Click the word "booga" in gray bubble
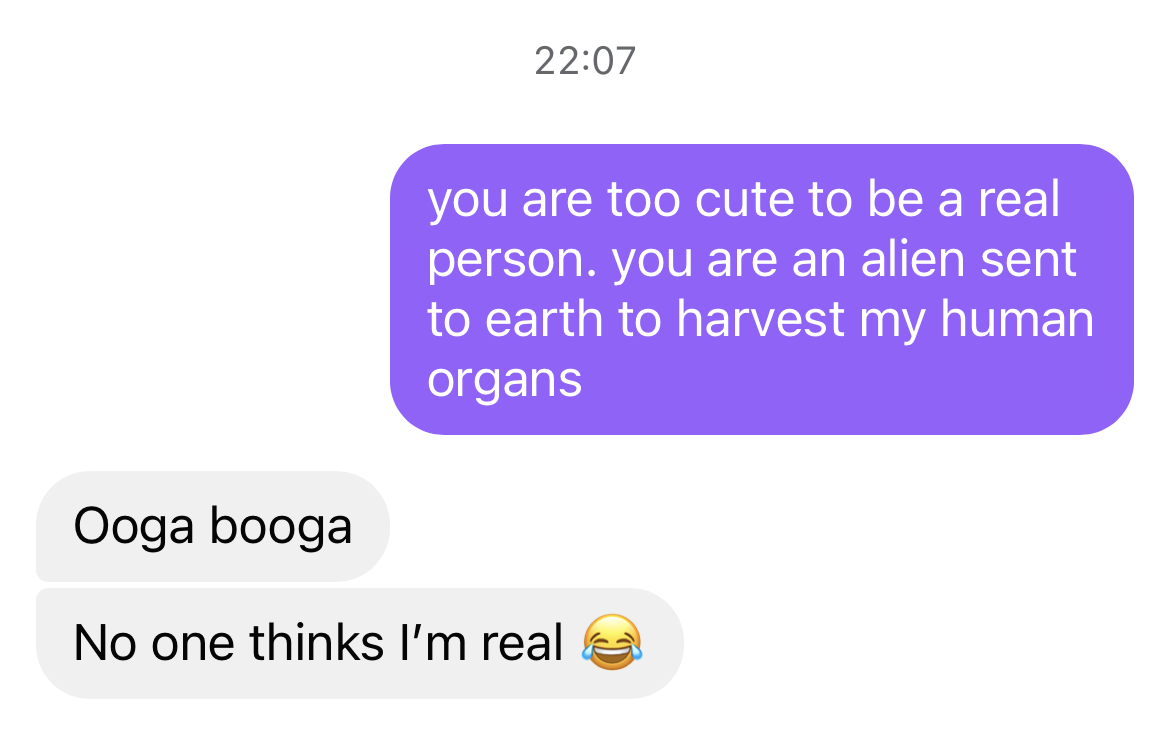Screen dimensions: 1170x743 tap(281, 528)
